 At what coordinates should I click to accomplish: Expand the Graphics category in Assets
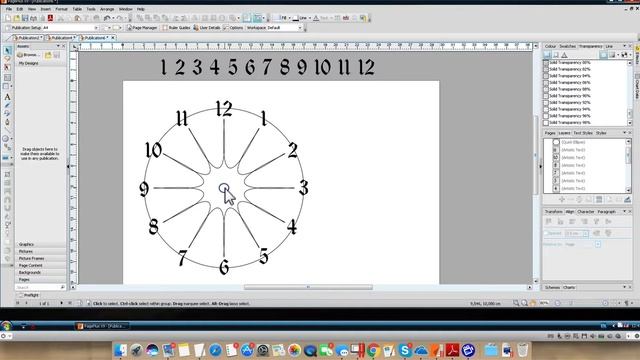tap(40, 244)
